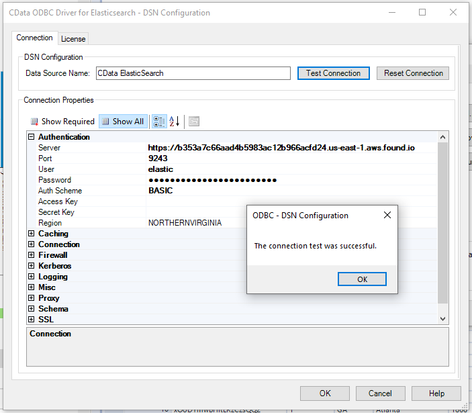This screenshot has width=472, height=413.
Task: Click the property grid scroll up arrow
Action: 443,137
